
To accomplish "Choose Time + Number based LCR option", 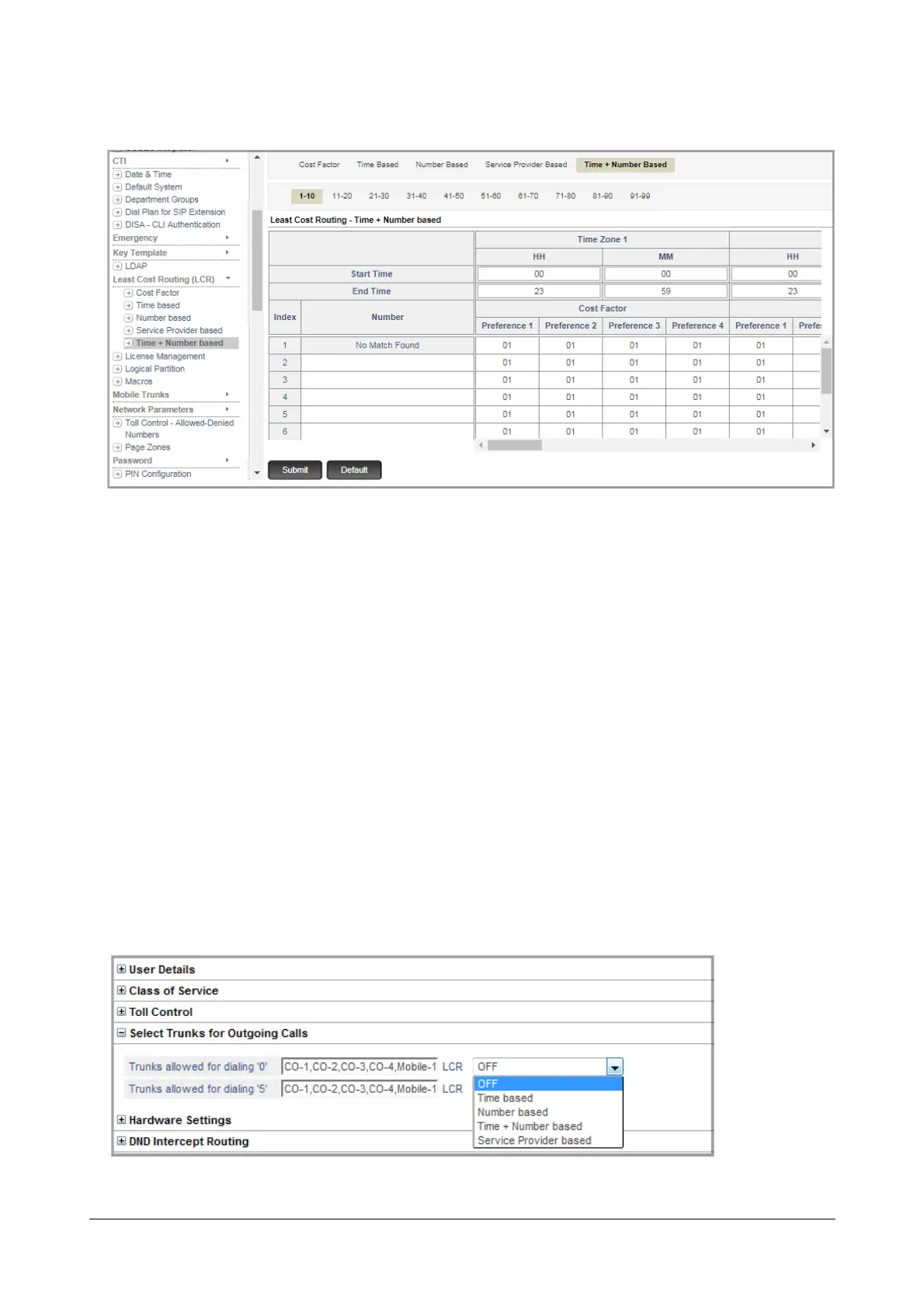I will pos(548,1126).
